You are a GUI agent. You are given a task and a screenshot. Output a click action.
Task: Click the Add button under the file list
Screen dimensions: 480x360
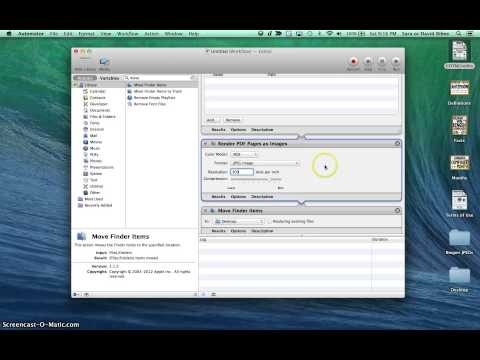pos(212,120)
